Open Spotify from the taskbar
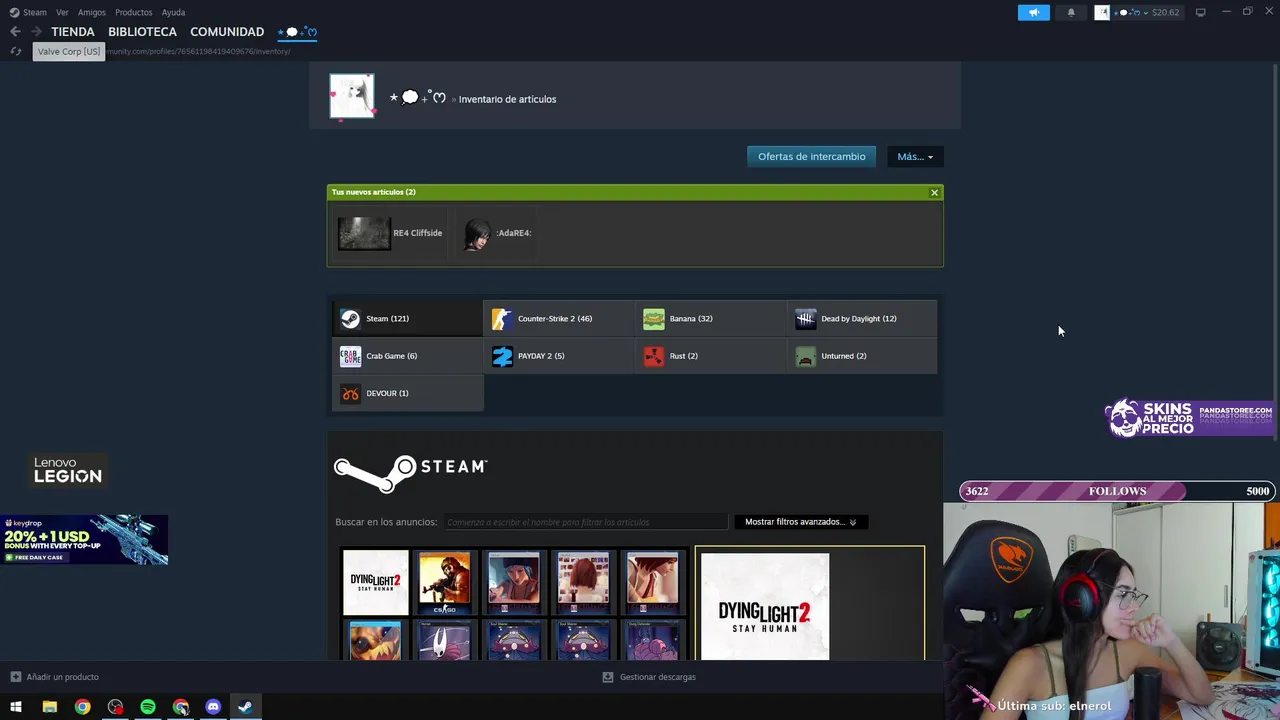This screenshot has width=1280, height=720. 148,707
